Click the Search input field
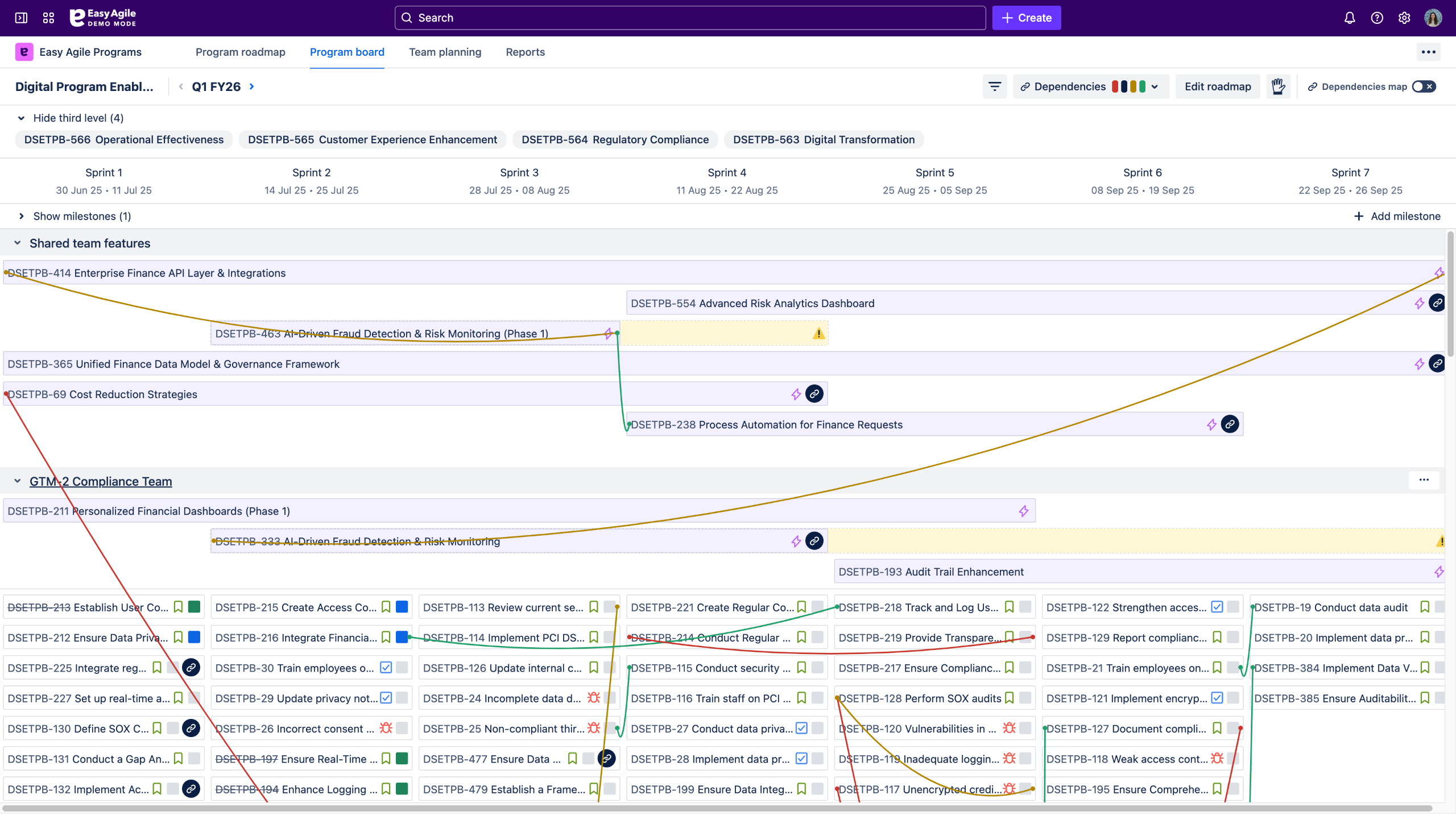1456x819 pixels. point(689,18)
